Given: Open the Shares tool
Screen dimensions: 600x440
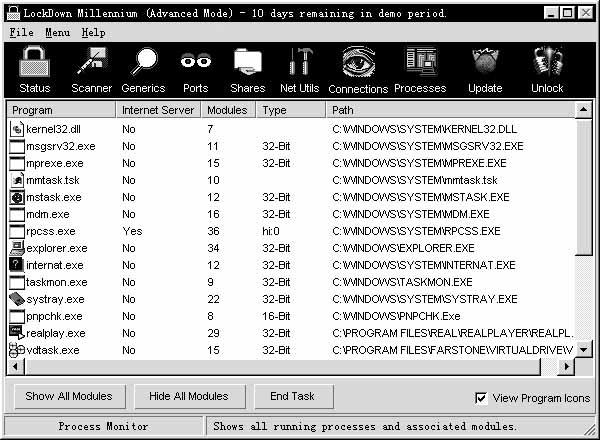Looking at the screenshot, I should [248, 70].
